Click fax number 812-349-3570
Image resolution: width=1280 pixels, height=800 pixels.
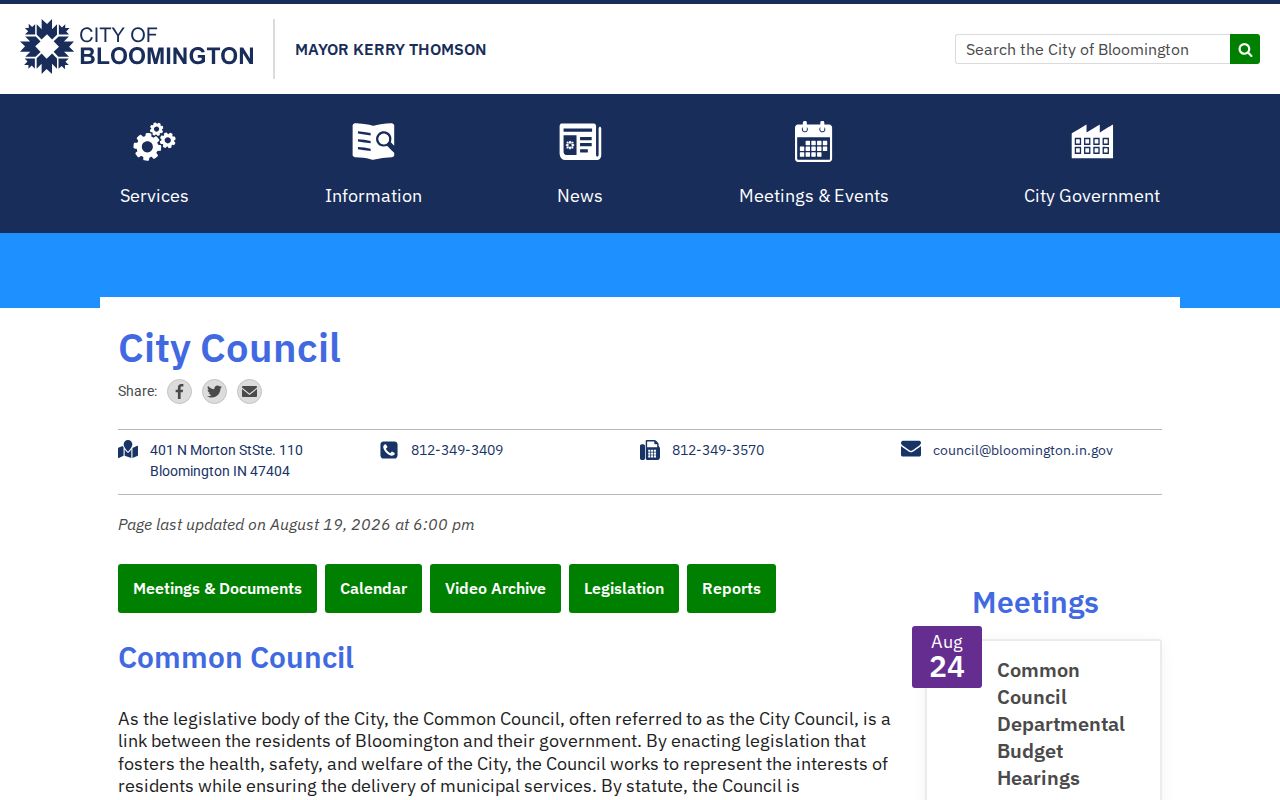(718, 450)
